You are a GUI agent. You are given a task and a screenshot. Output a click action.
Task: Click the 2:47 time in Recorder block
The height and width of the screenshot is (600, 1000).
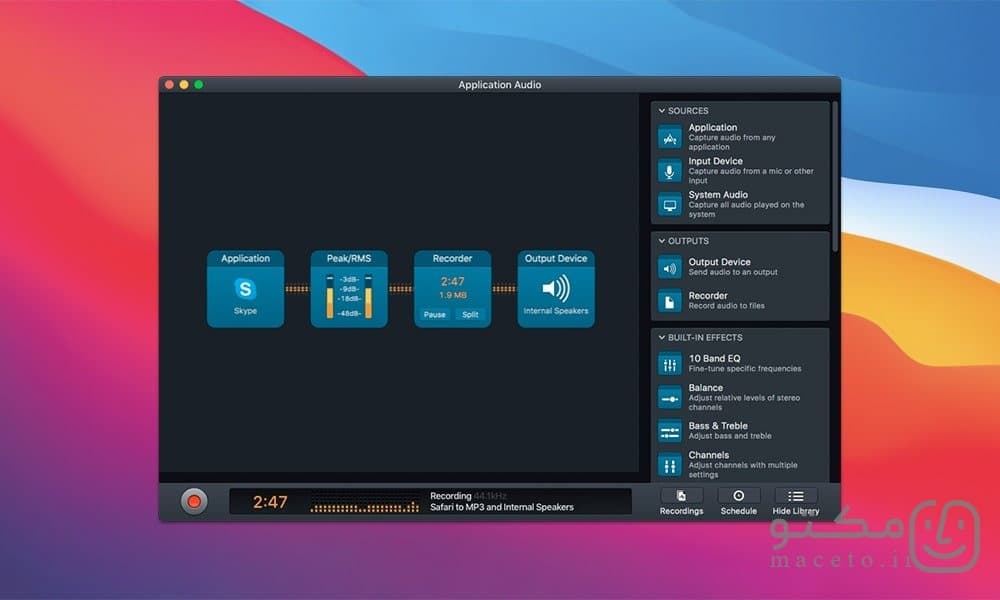pos(453,281)
